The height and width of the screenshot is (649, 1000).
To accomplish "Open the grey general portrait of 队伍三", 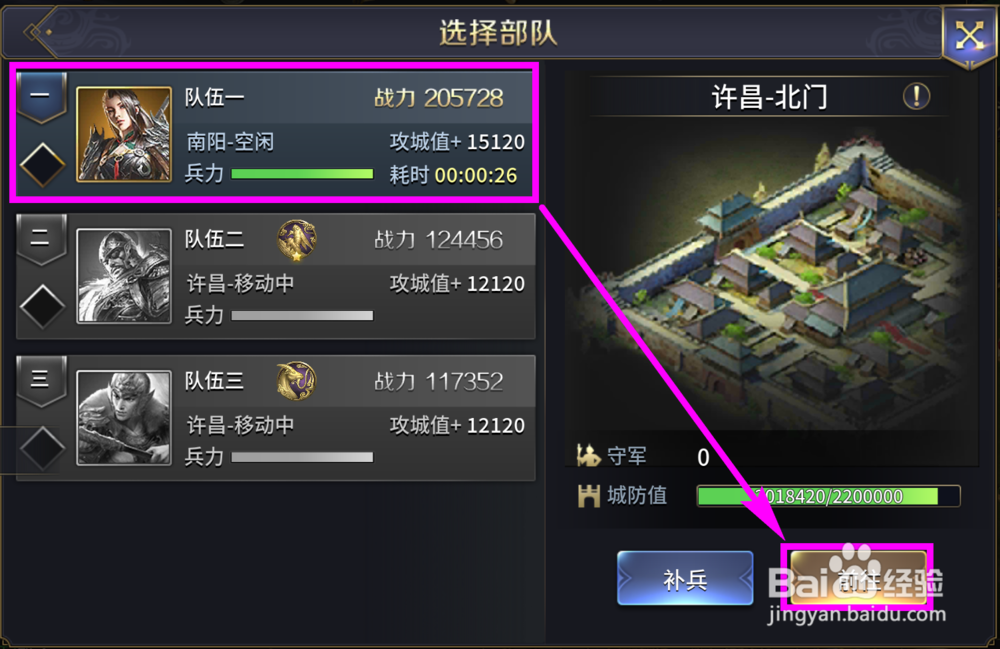I will tap(124, 418).
